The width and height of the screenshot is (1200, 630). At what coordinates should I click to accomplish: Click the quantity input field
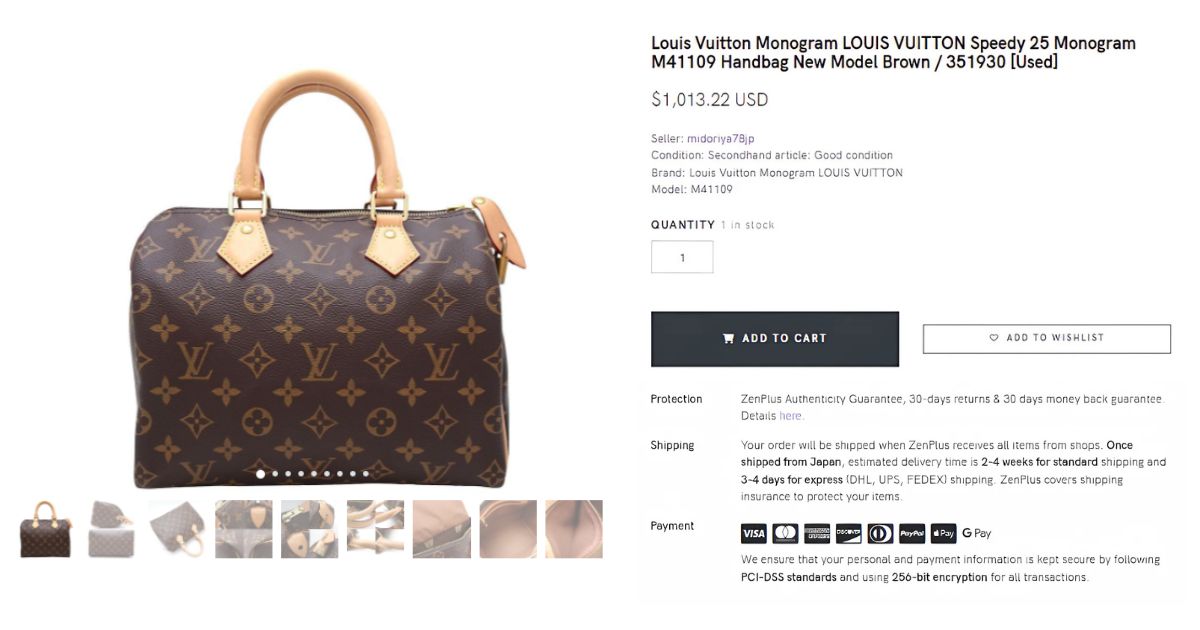pyautogui.click(x=682, y=257)
